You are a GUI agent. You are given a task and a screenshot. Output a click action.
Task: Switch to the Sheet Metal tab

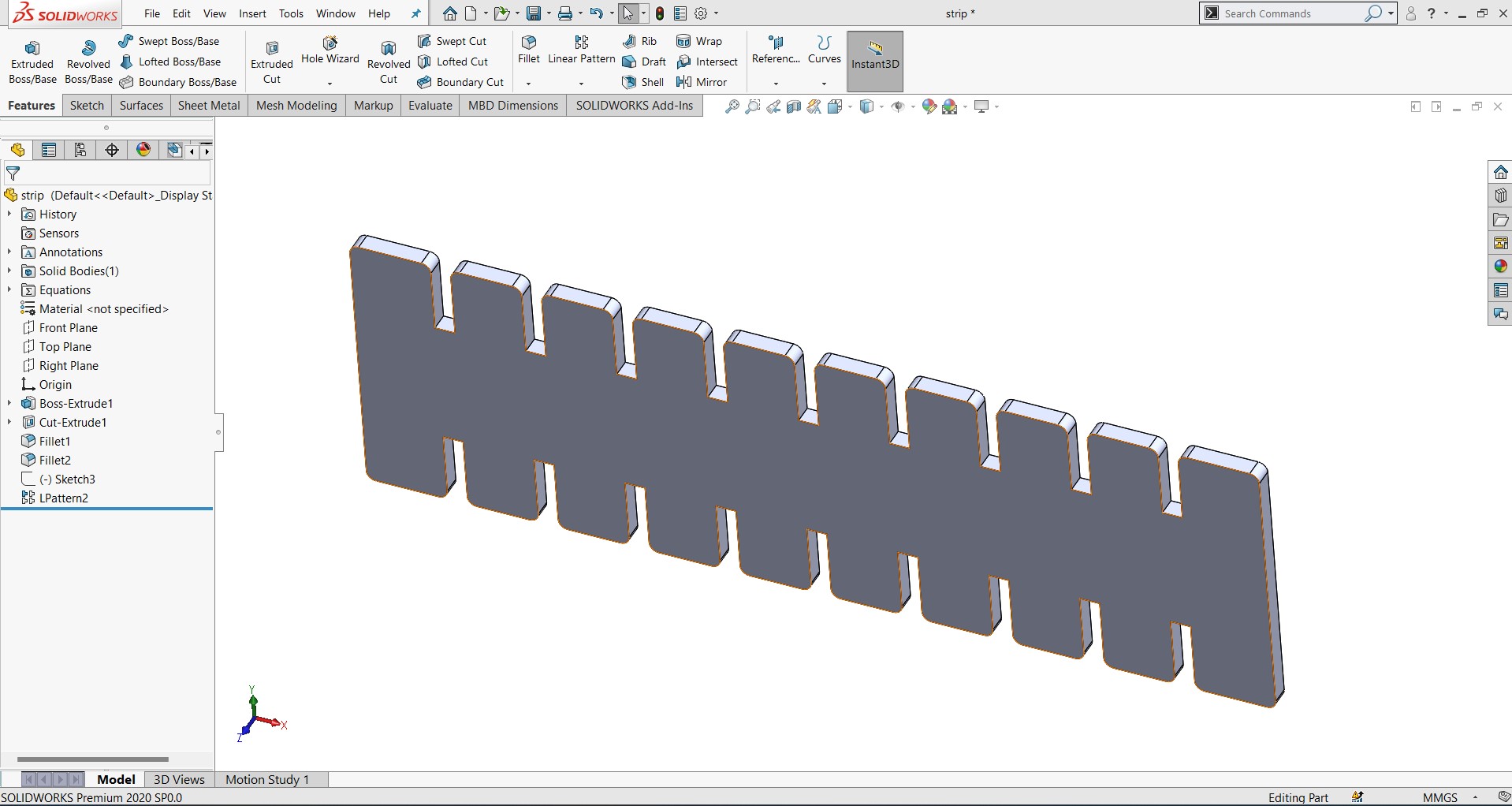point(209,105)
